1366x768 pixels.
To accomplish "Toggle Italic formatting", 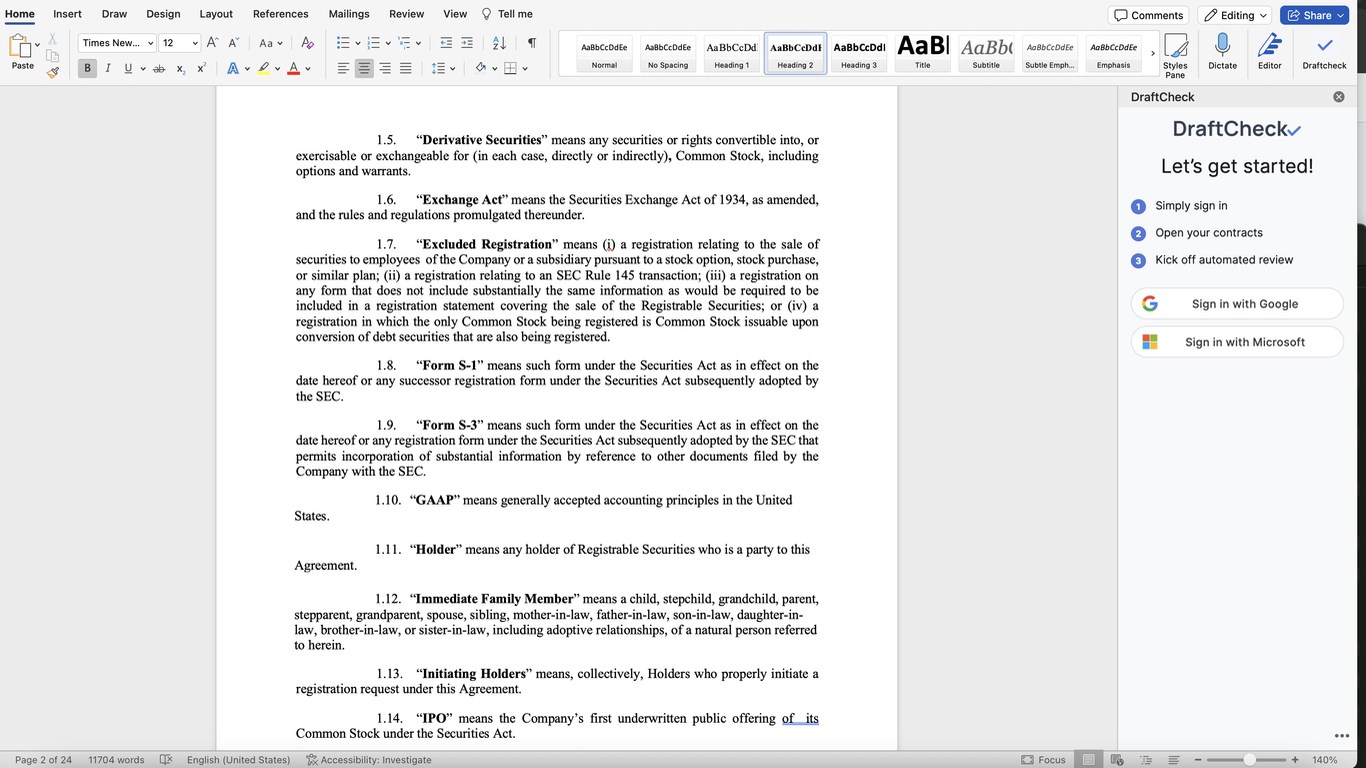I will point(107,69).
